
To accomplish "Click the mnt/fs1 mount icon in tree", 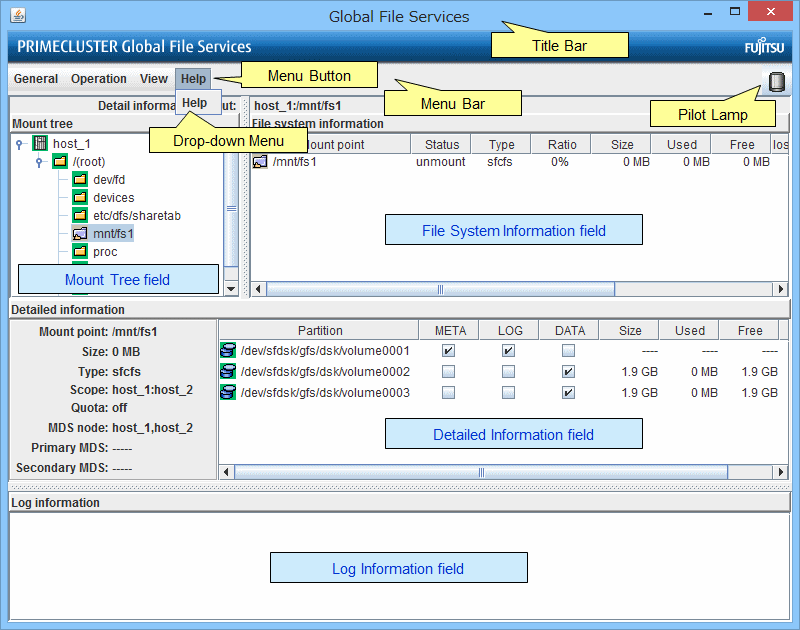I will pyautogui.click(x=80, y=234).
